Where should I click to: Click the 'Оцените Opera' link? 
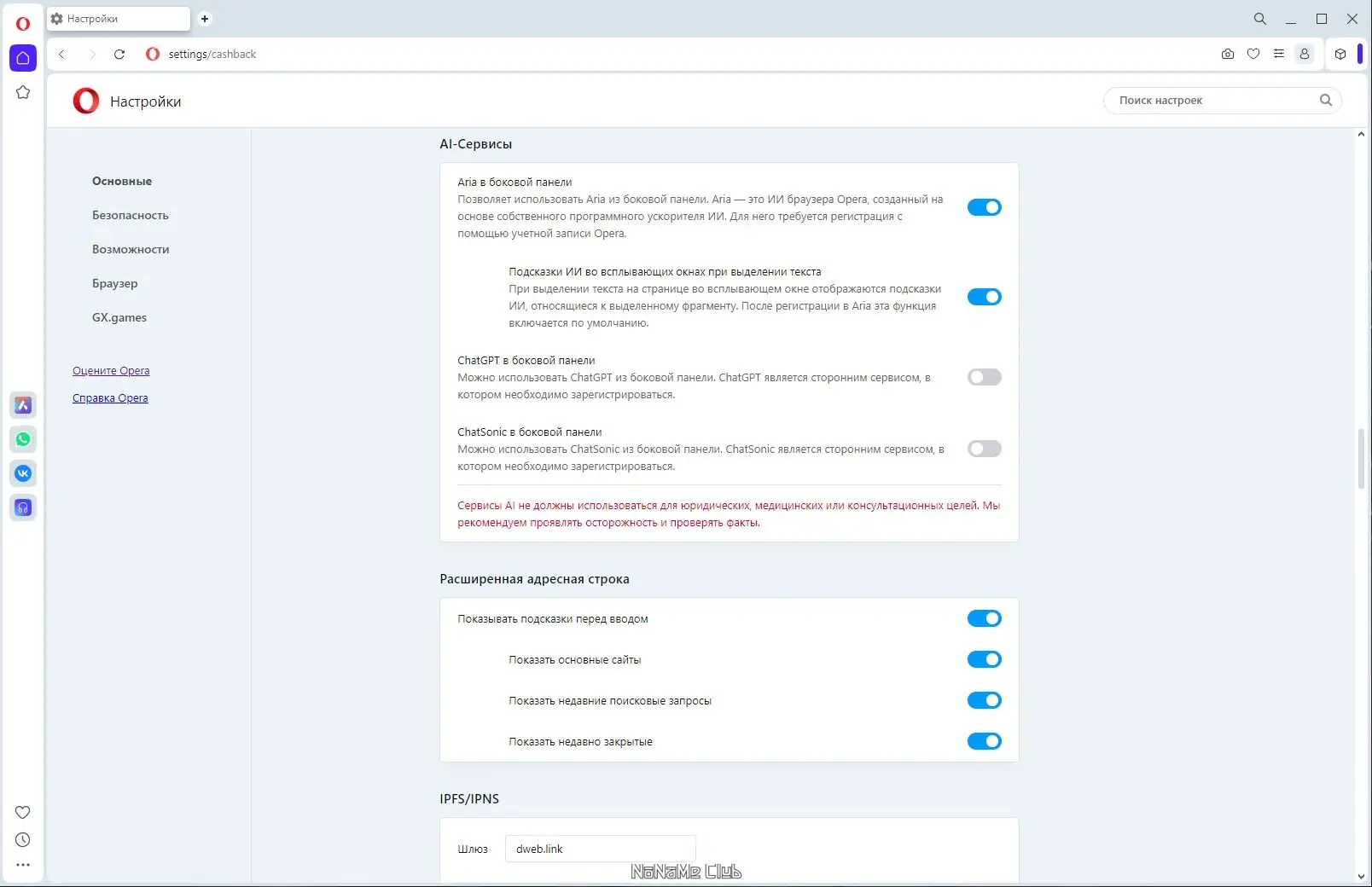pyautogui.click(x=111, y=371)
